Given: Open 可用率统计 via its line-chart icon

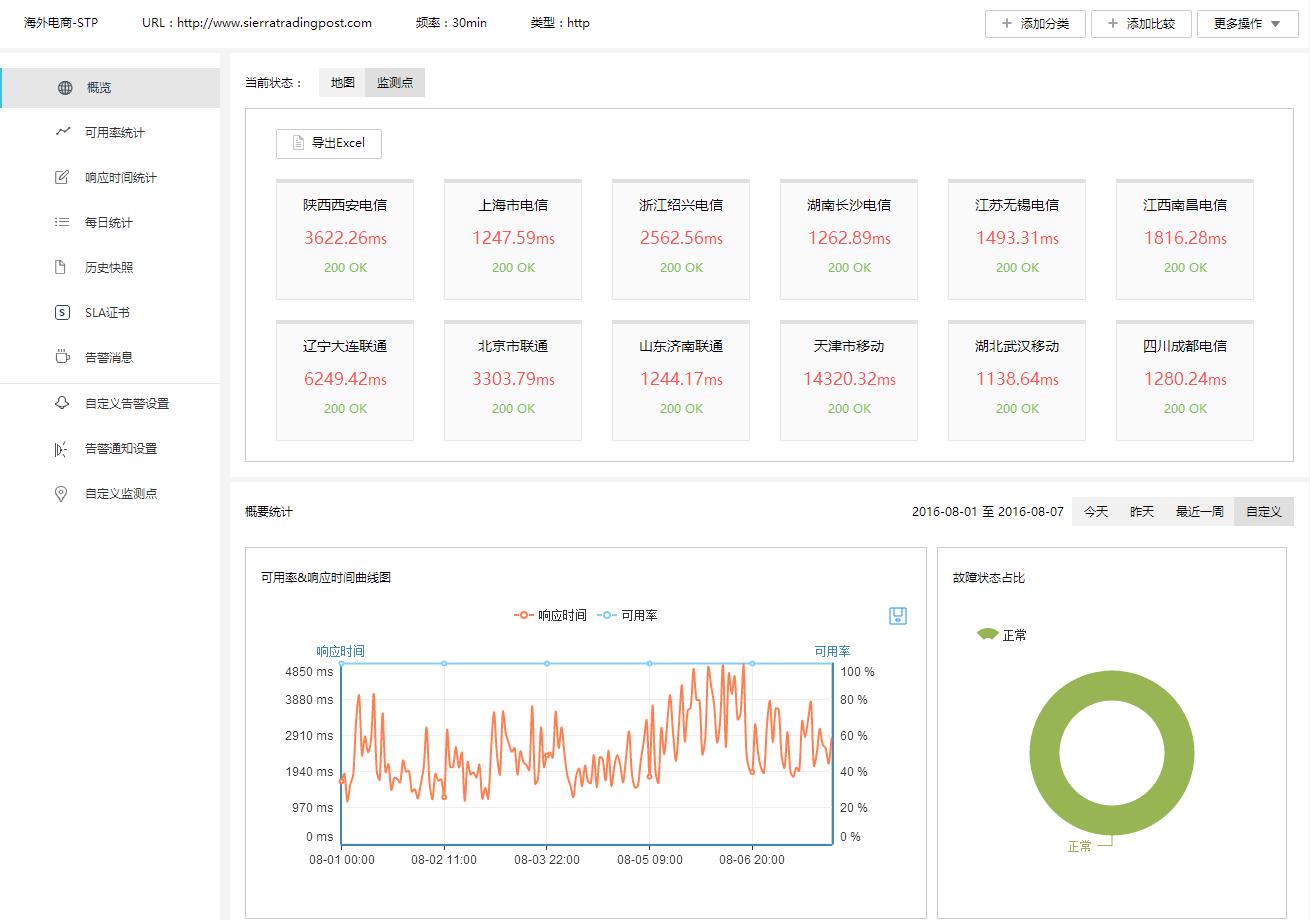Looking at the screenshot, I should coord(62,132).
